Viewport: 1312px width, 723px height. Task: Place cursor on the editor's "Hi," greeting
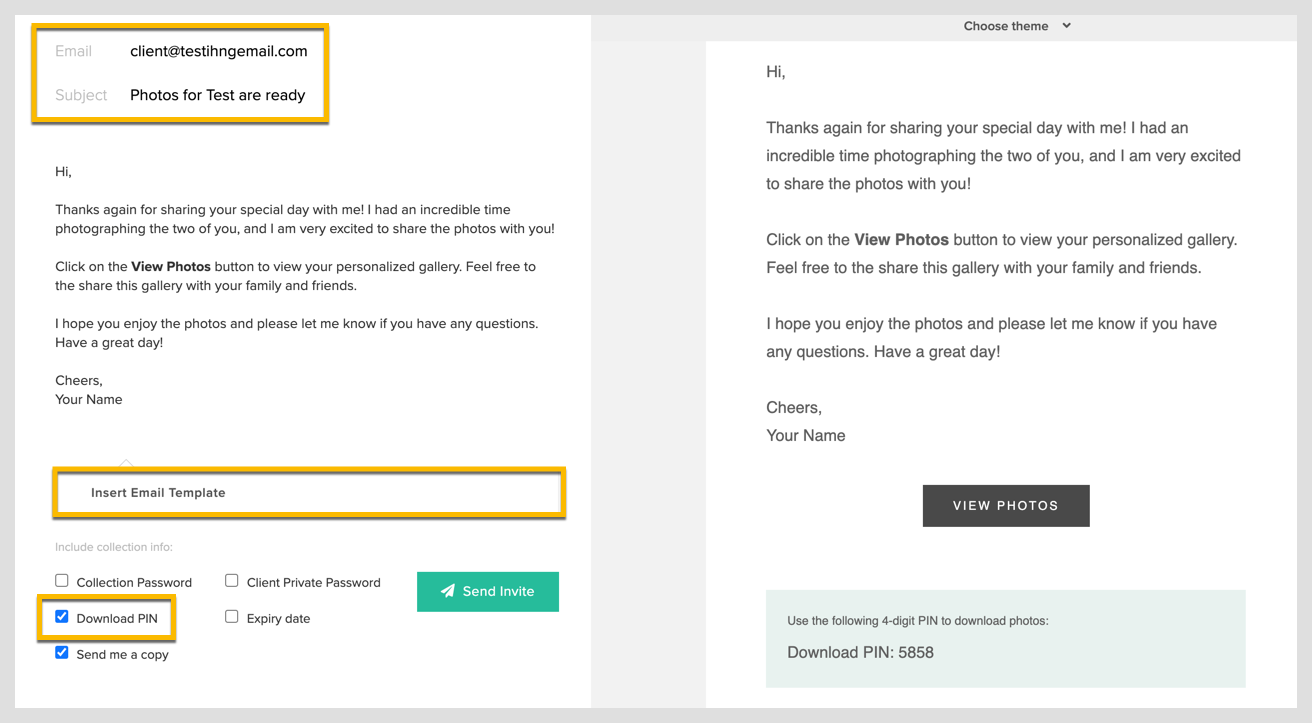tap(64, 172)
